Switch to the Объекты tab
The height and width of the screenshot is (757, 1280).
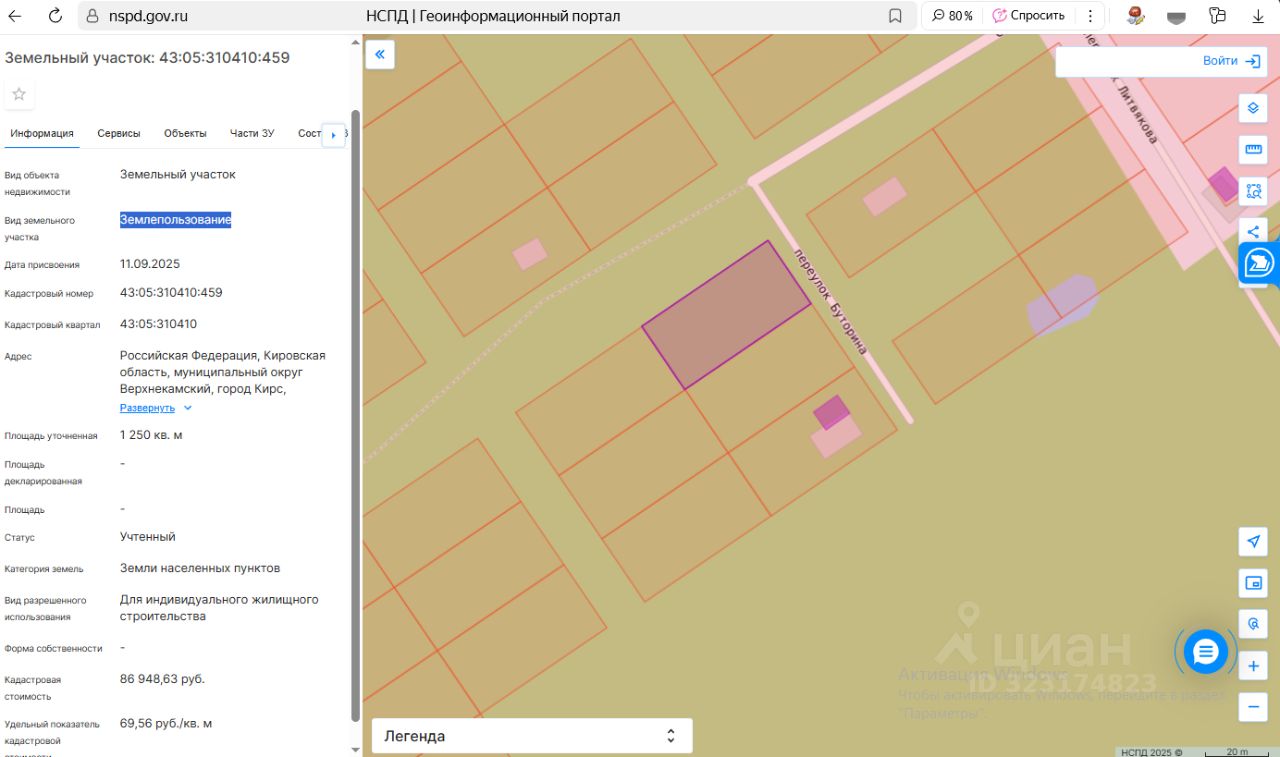pos(185,133)
